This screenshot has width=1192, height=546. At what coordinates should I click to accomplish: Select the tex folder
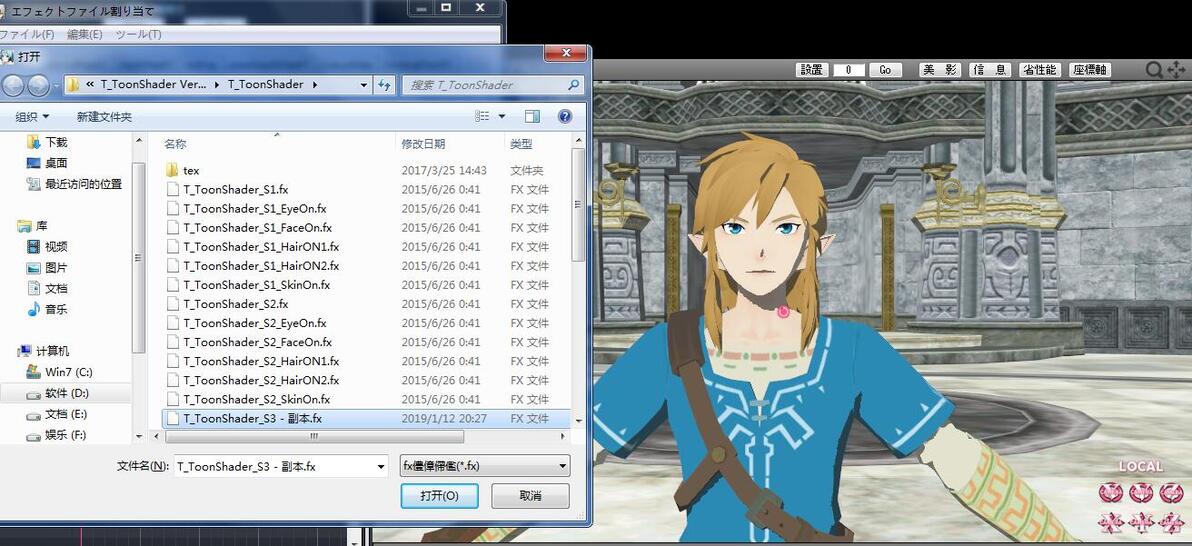coord(191,170)
